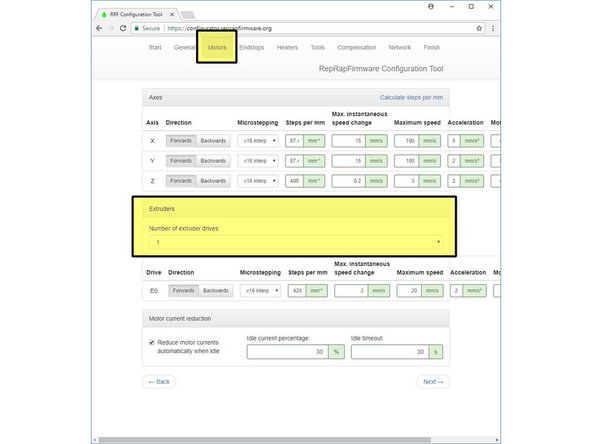Image resolution: width=592 pixels, height=444 pixels.
Task: Open E0 drive microstepping dropdown
Action: click(x=261, y=291)
